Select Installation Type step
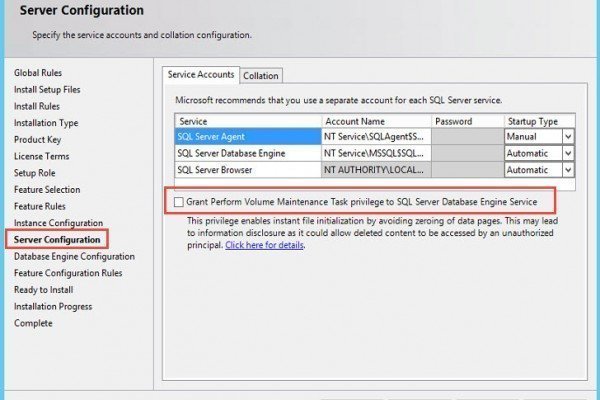Image resolution: width=600 pixels, height=400 pixels. point(46,123)
